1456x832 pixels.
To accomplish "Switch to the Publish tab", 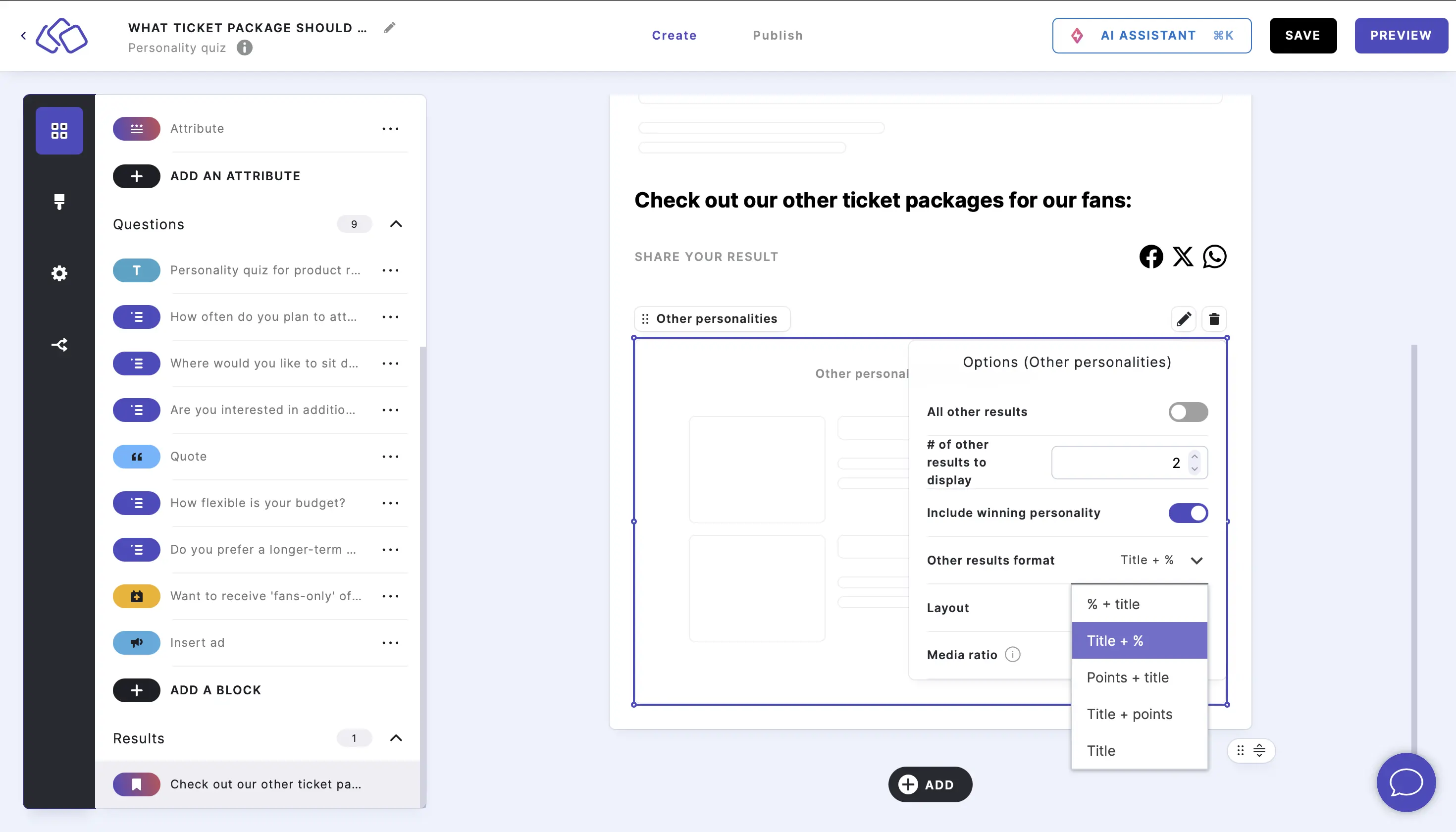I will coord(778,35).
